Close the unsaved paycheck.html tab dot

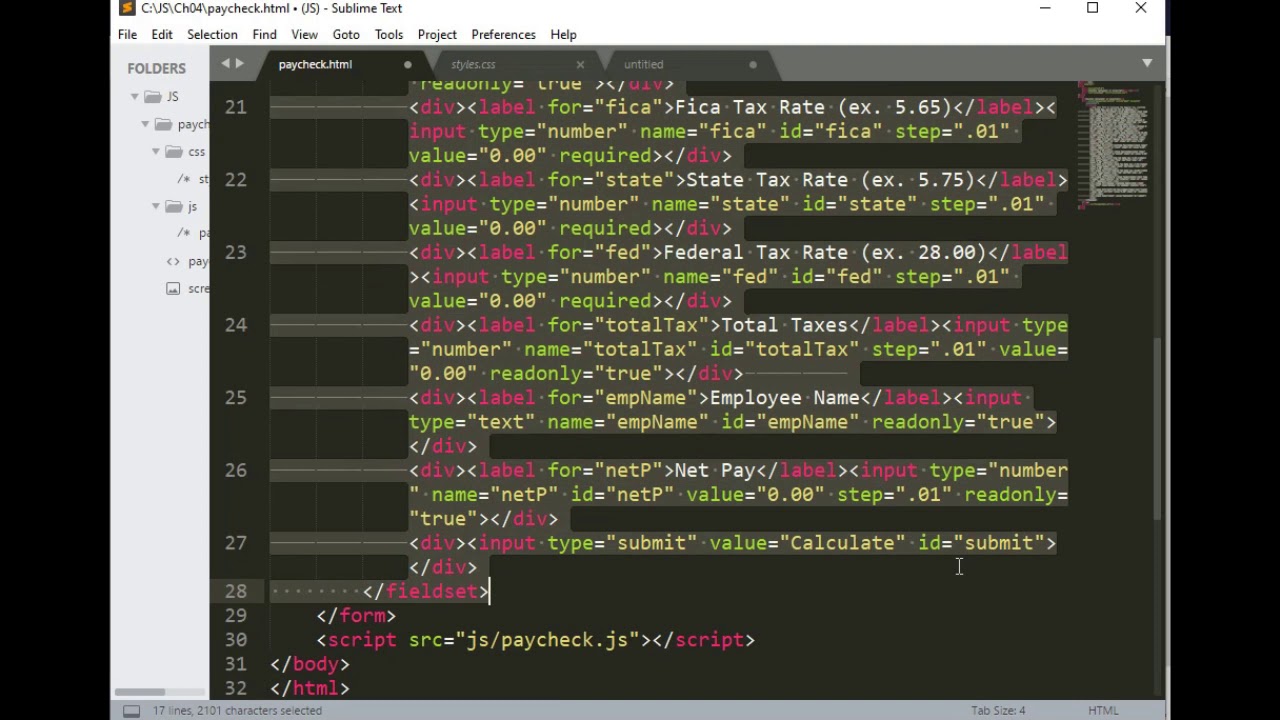pos(407,65)
